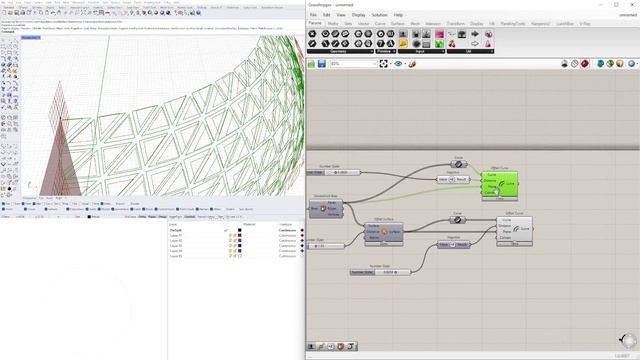Toggle the Points selection filter checkbox
The image size is (640, 360).
coord(3,209)
